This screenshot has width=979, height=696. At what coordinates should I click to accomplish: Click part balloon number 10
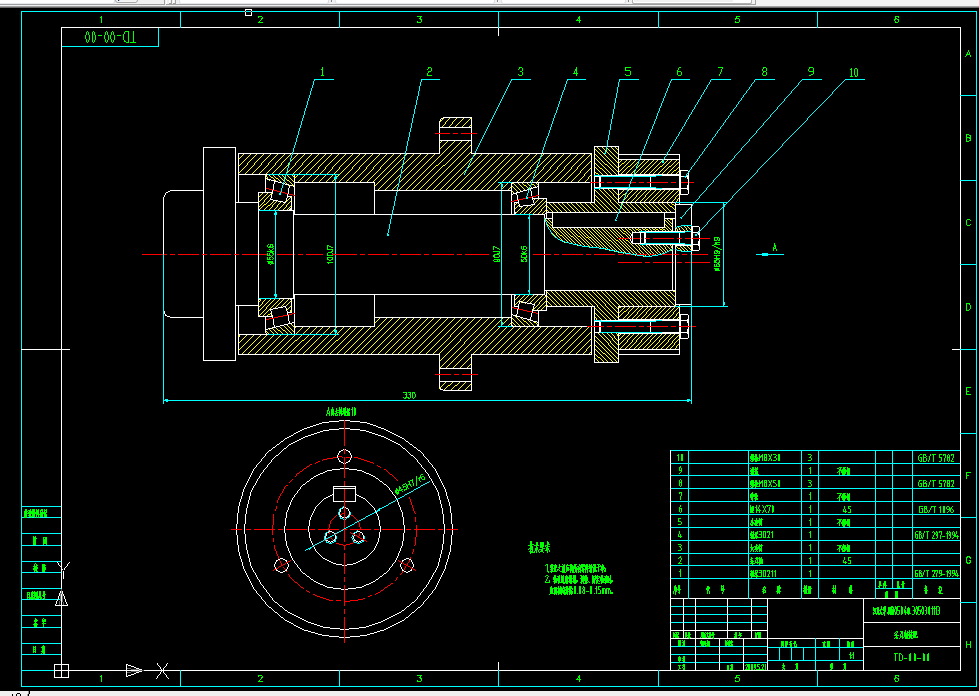[854, 73]
